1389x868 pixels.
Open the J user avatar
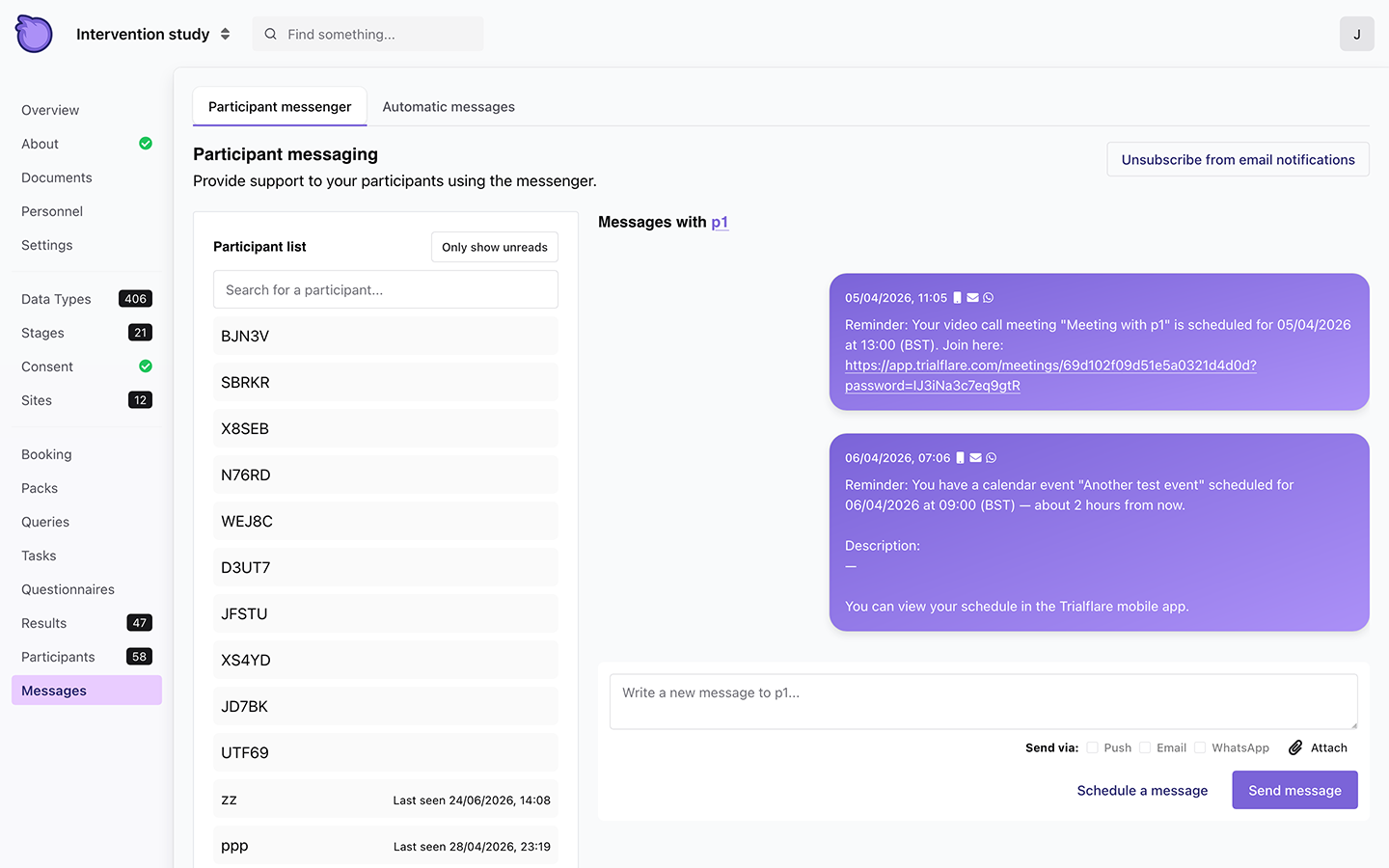click(1356, 34)
